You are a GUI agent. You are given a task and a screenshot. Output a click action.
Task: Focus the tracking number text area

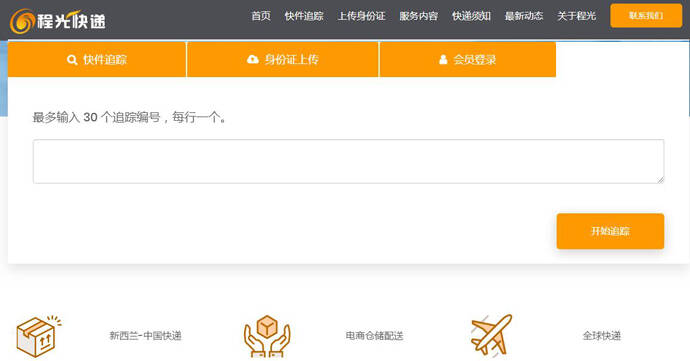point(349,162)
